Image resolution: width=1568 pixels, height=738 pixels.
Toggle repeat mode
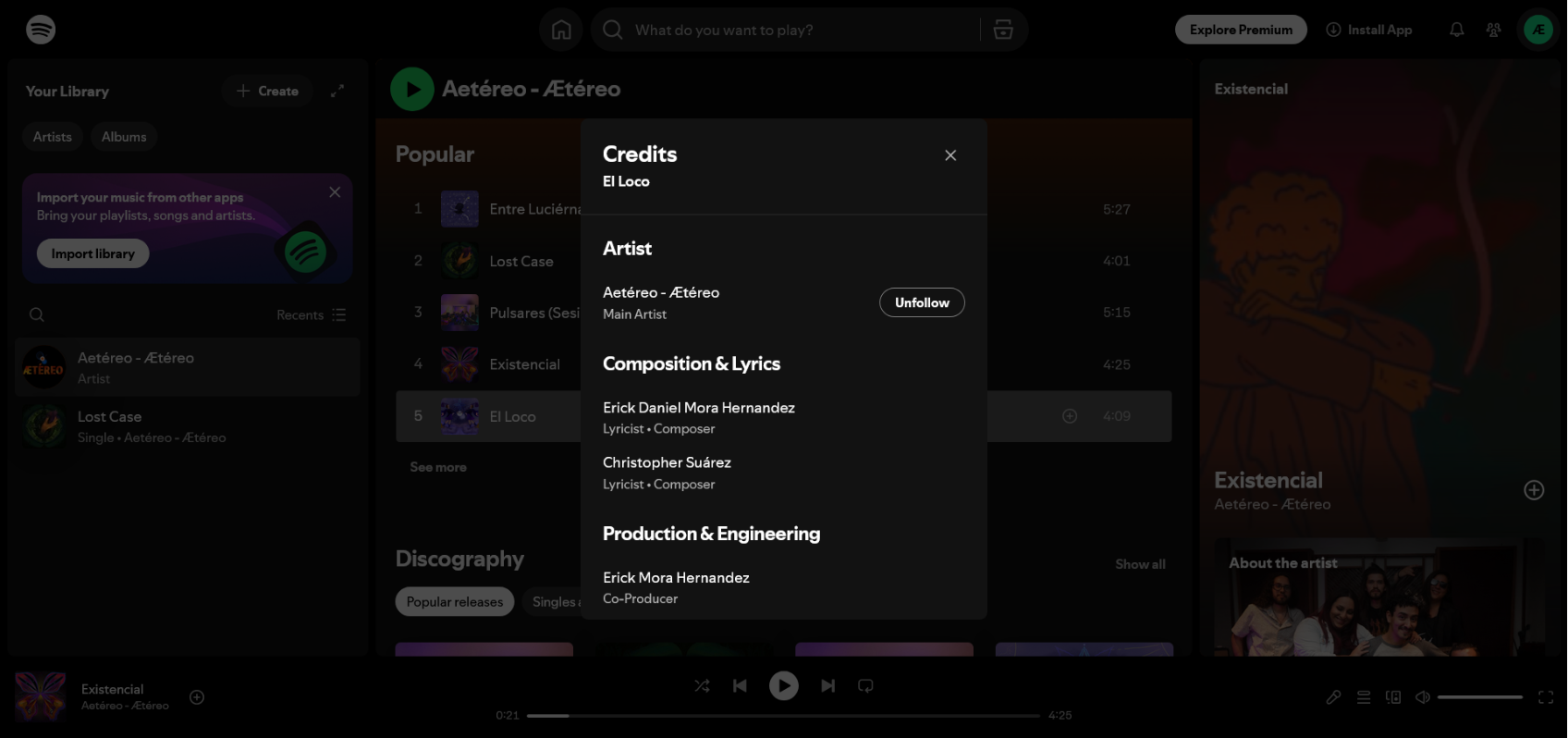tap(865, 685)
